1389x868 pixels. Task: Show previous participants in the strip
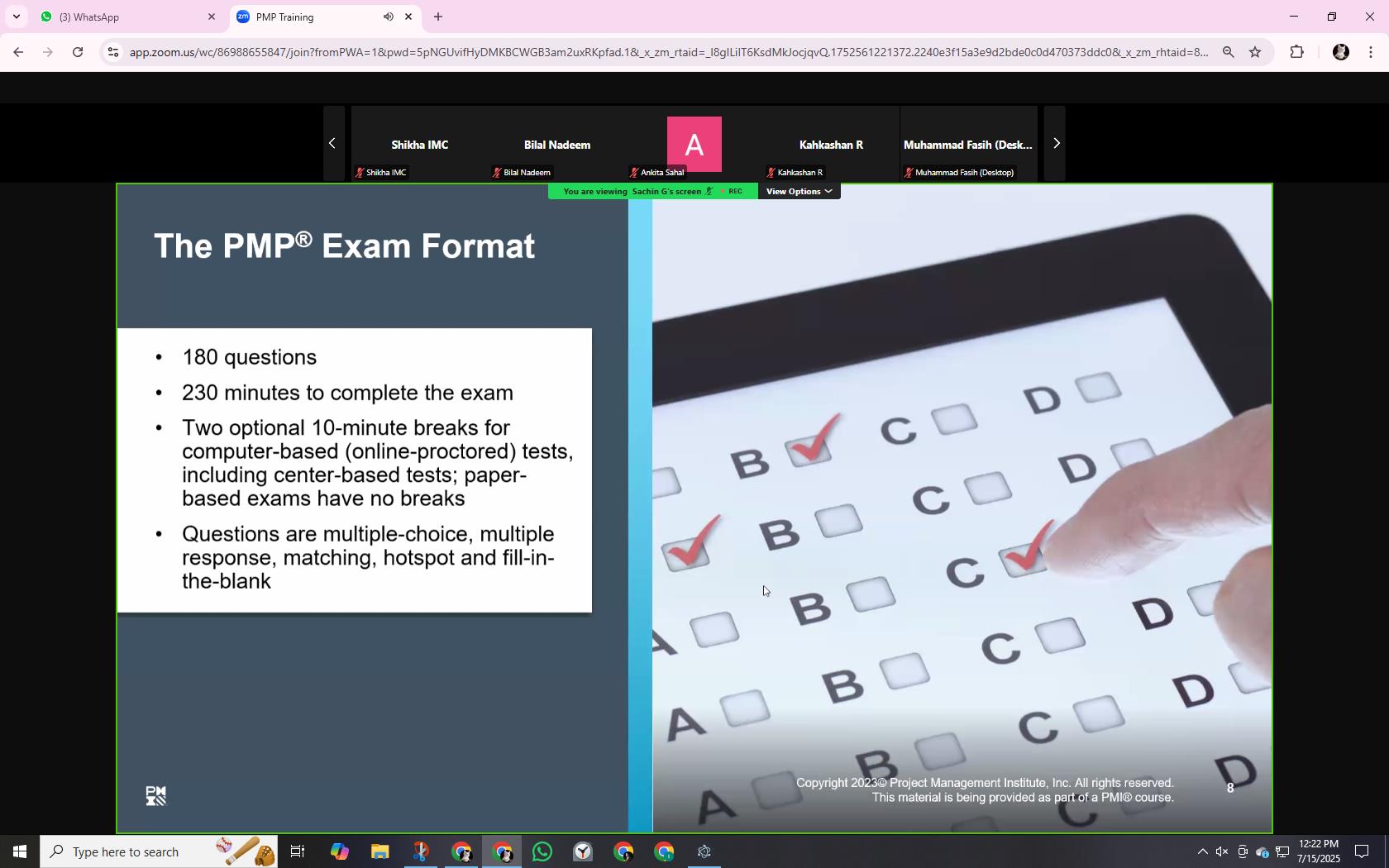point(332,143)
